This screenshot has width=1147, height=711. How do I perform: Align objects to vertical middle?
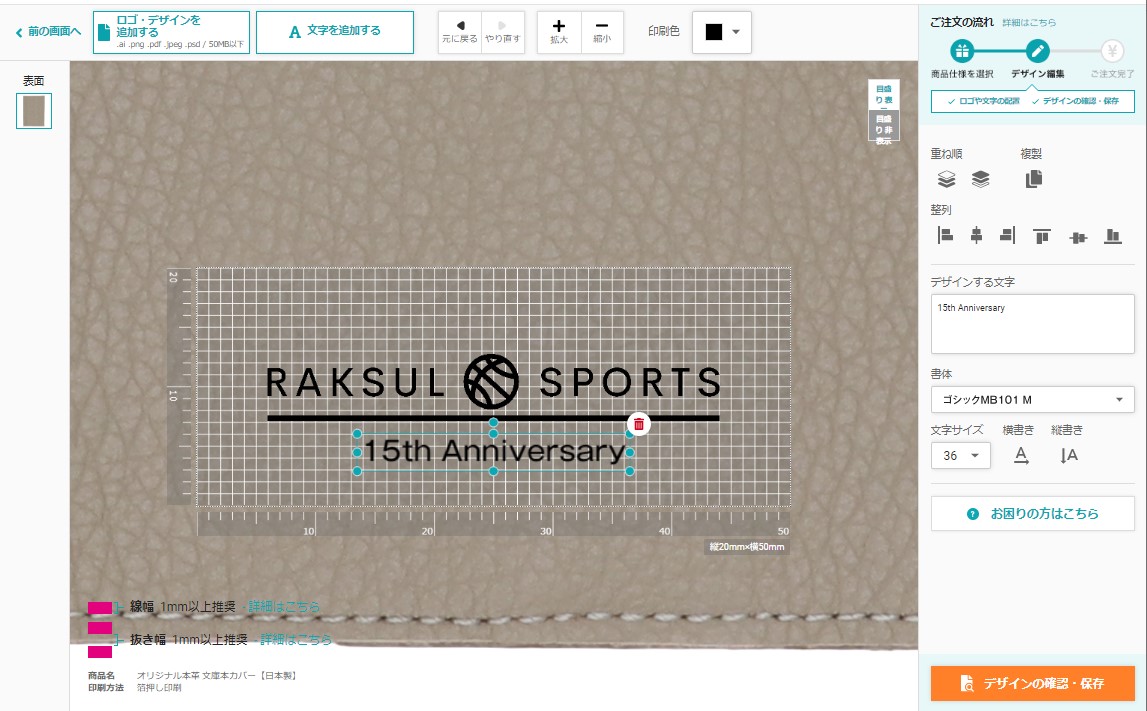[x=1078, y=237]
